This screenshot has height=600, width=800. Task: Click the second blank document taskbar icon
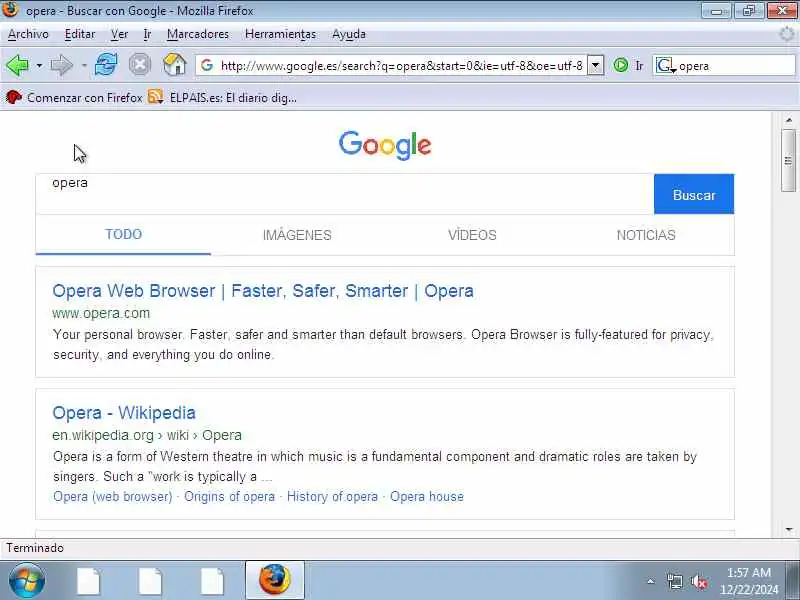point(150,581)
